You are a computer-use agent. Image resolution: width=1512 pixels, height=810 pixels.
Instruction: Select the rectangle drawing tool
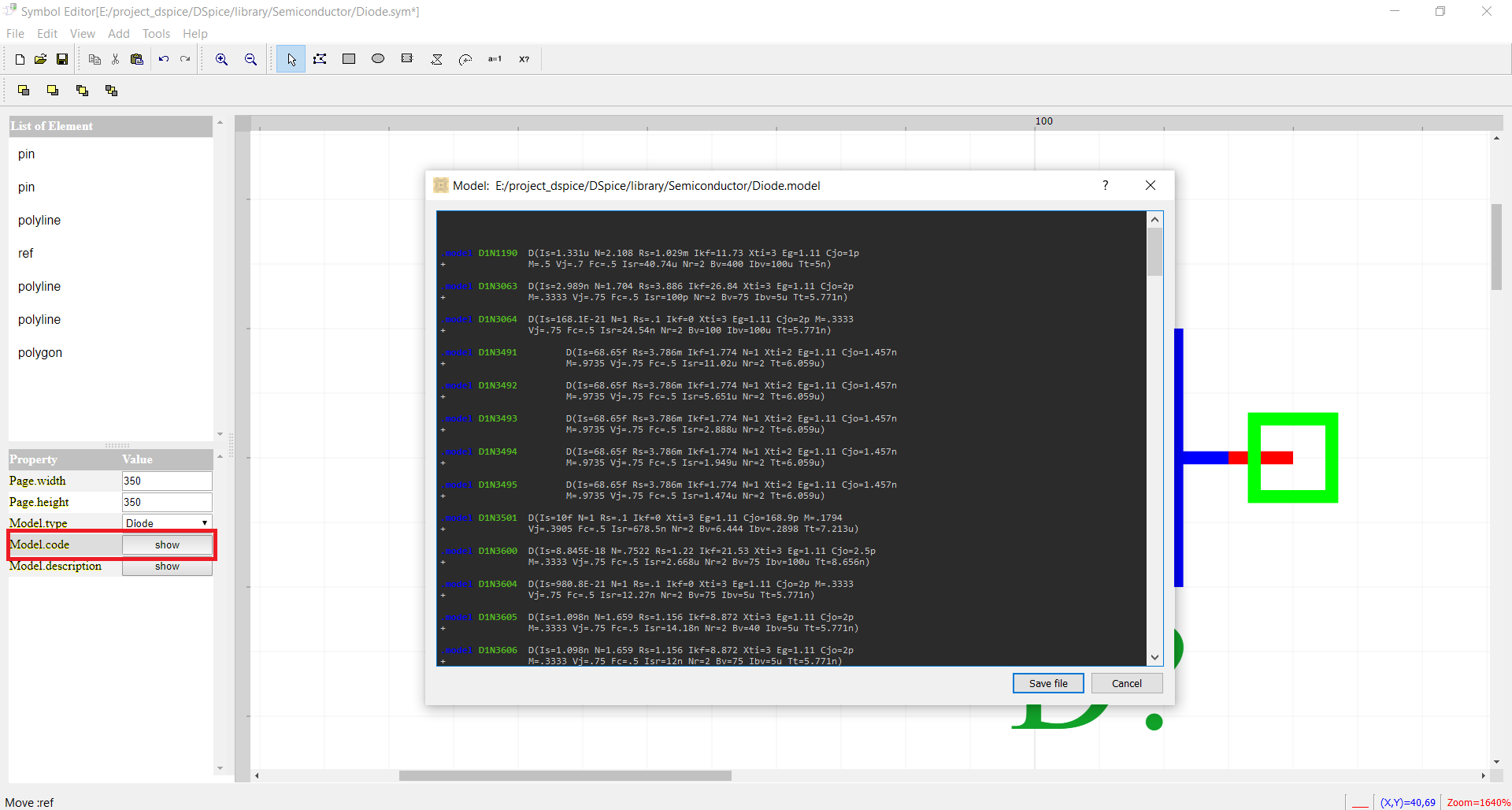pos(349,59)
